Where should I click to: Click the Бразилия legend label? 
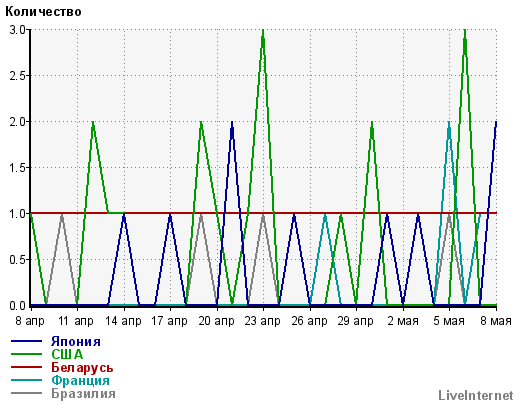83,394
